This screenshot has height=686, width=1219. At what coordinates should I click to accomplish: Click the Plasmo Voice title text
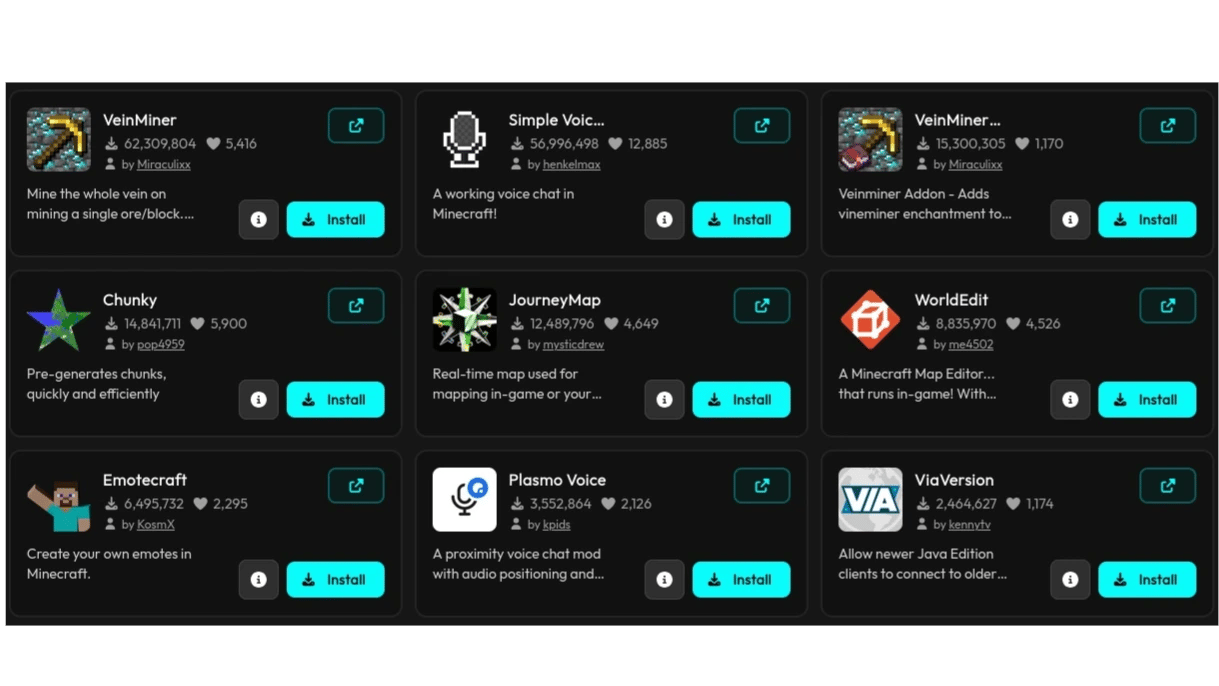coord(558,480)
